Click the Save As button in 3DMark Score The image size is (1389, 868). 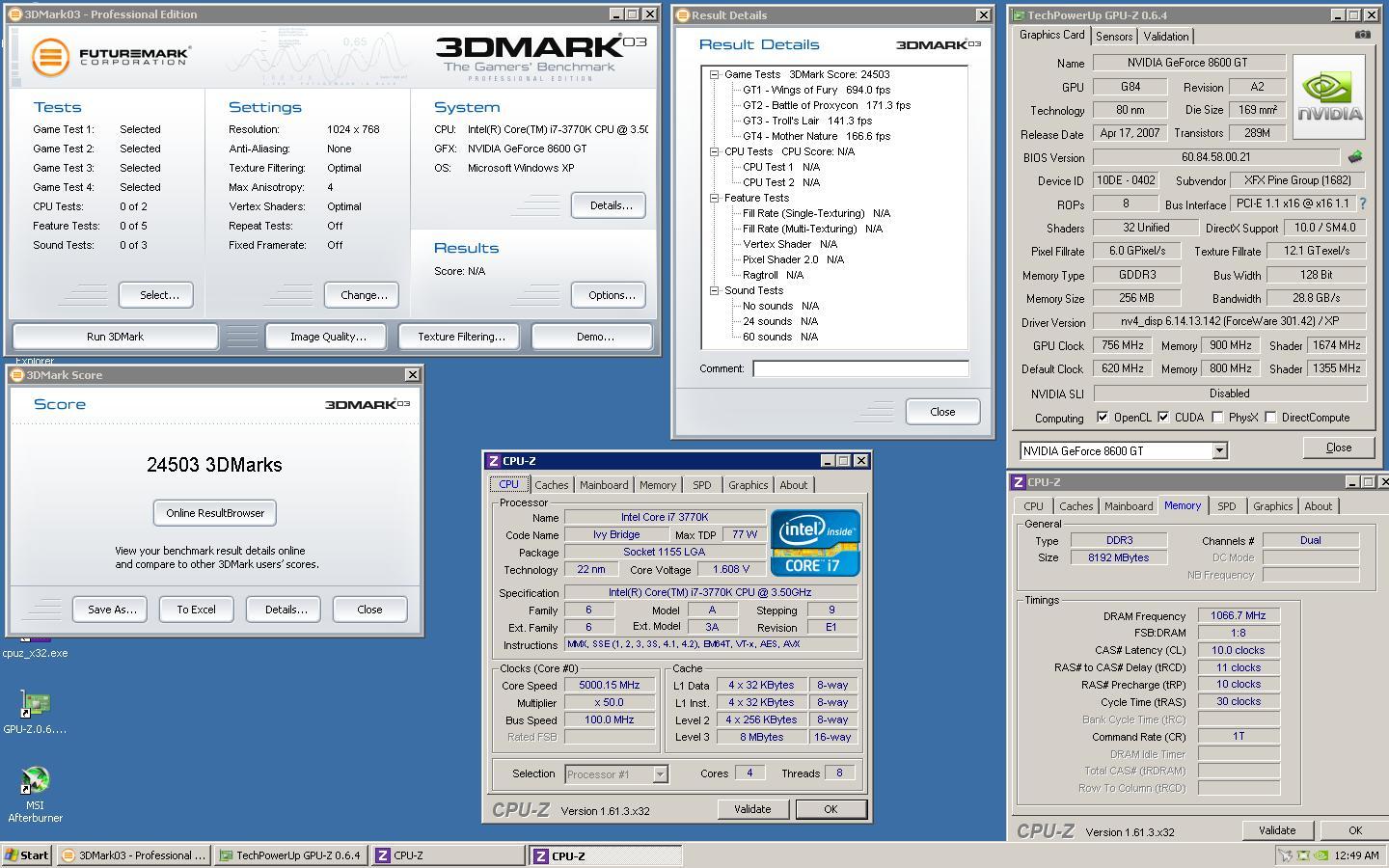(x=112, y=610)
